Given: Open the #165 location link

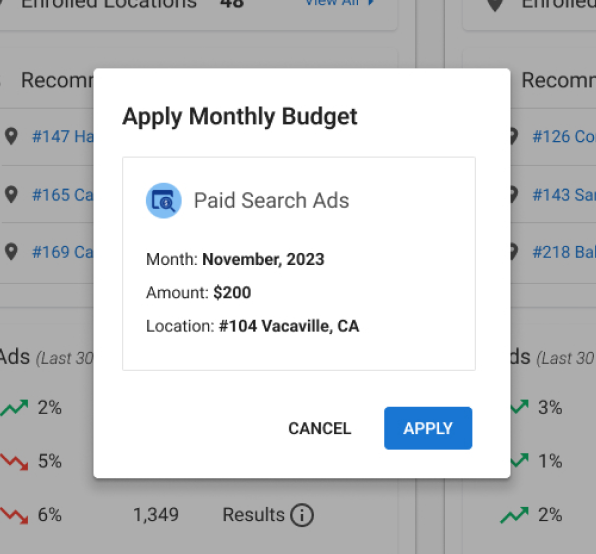Looking at the screenshot, I should [x=63, y=195].
